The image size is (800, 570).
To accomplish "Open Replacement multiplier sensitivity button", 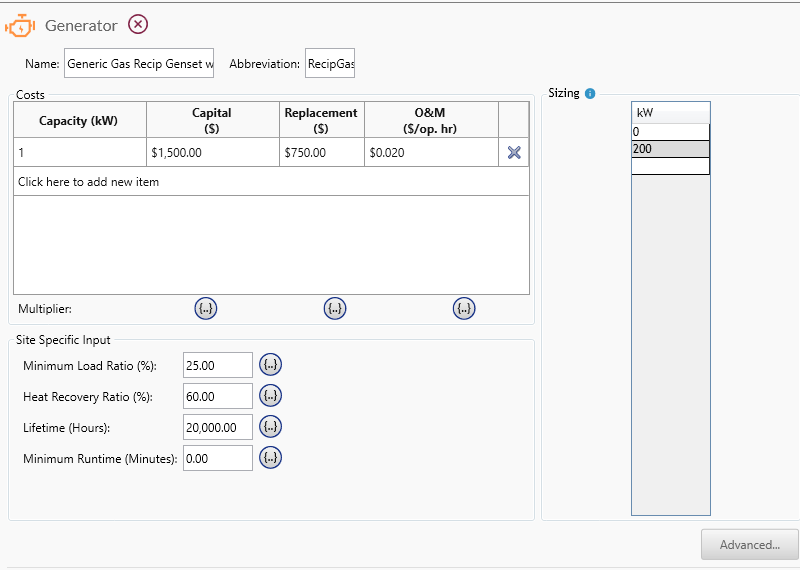I will click(335, 309).
